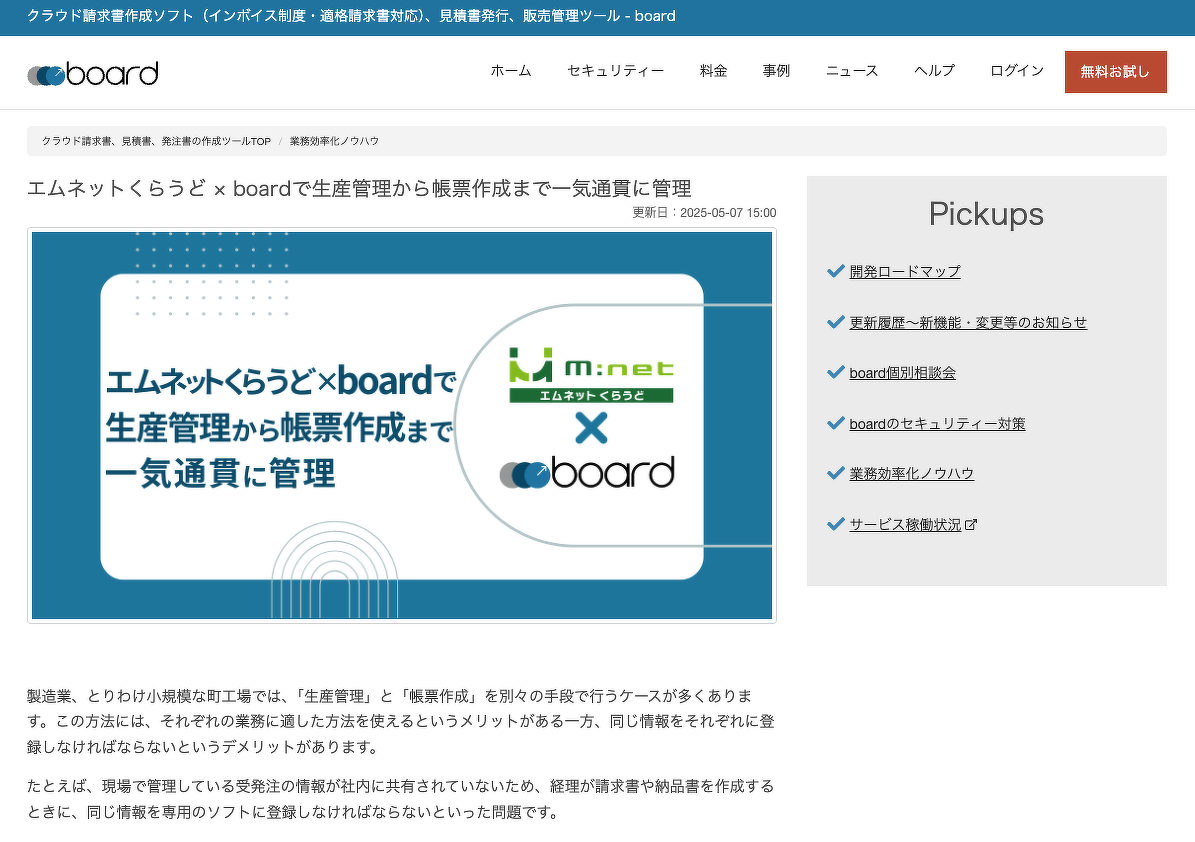1195x842 pixels.
Task: Open 更新履歴〜新機能・変更等のお知らせ link
Action: pos(968,322)
